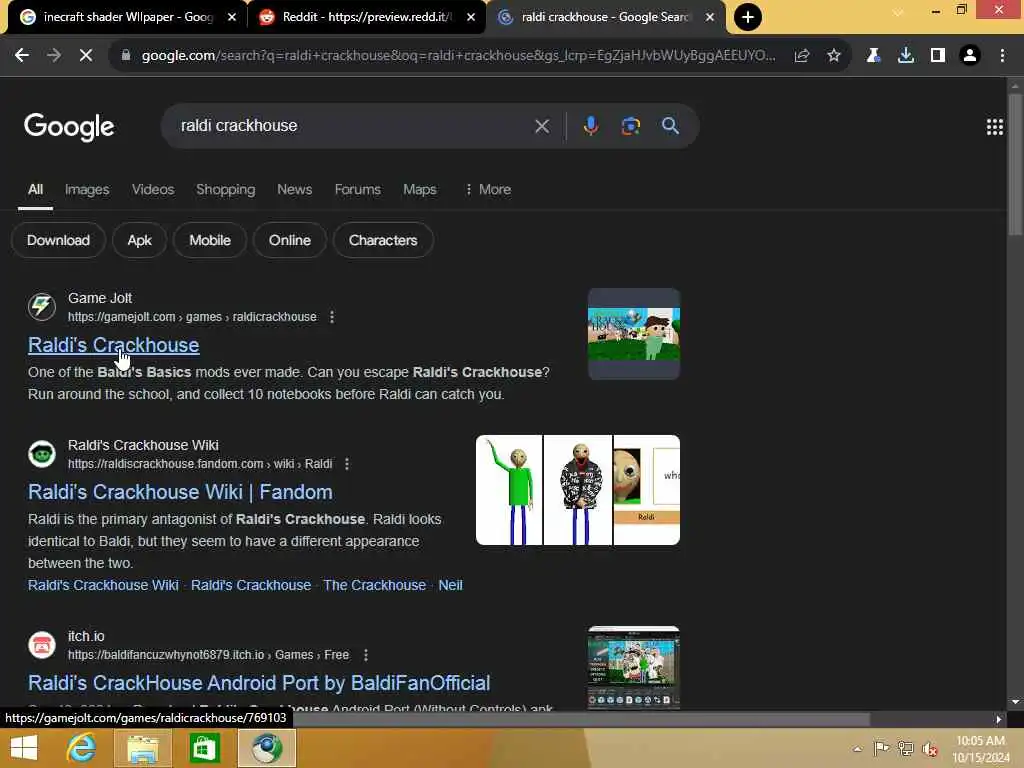Filter results with Characters chip

coord(383,240)
